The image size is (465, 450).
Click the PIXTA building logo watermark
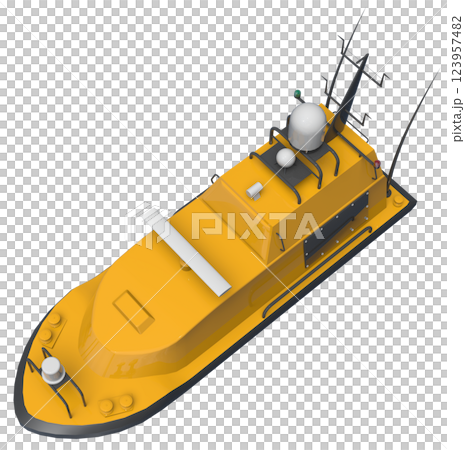[147, 225]
